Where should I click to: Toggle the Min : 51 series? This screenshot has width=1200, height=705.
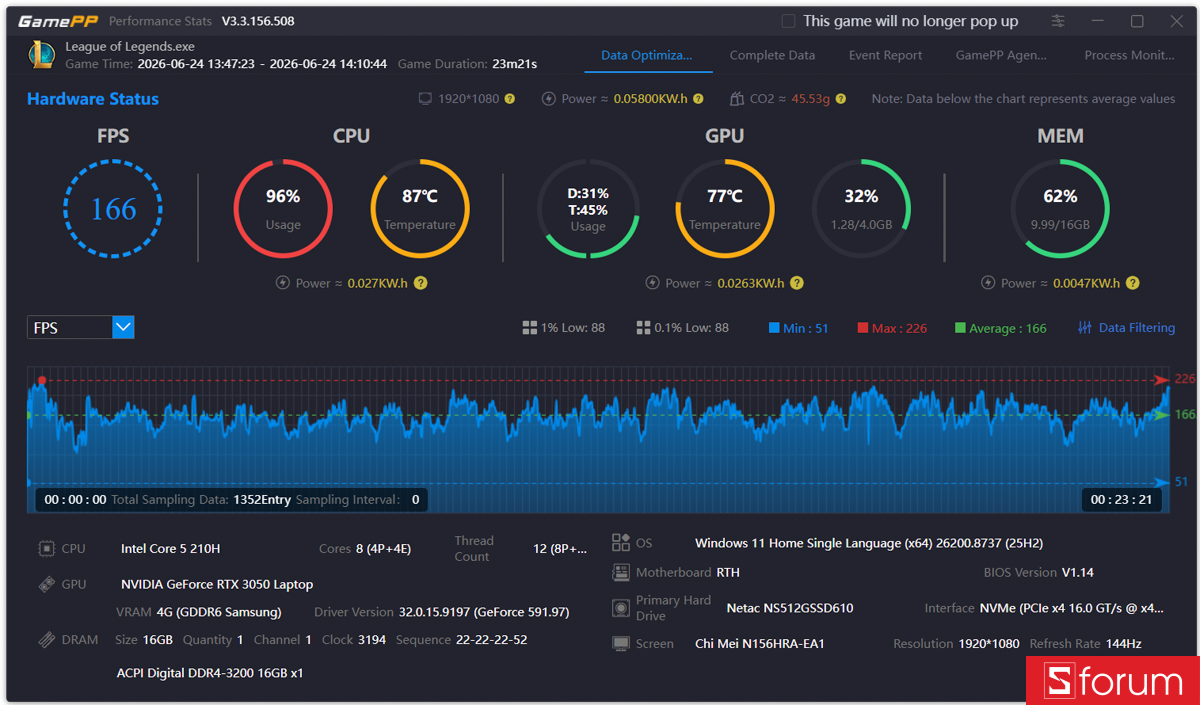[x=798, y=328]
